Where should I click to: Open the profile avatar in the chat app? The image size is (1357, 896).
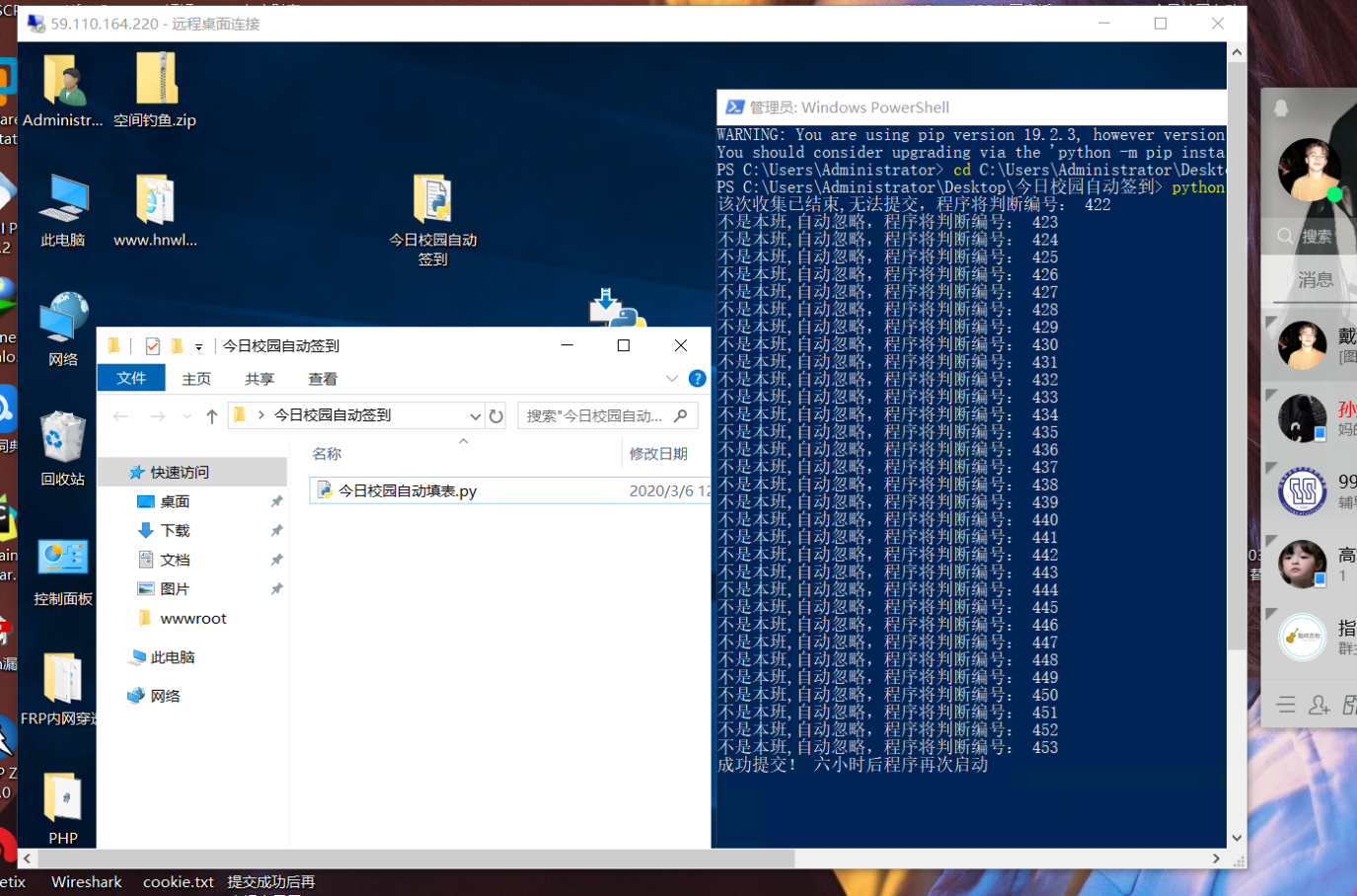(x=1309, y=169)
